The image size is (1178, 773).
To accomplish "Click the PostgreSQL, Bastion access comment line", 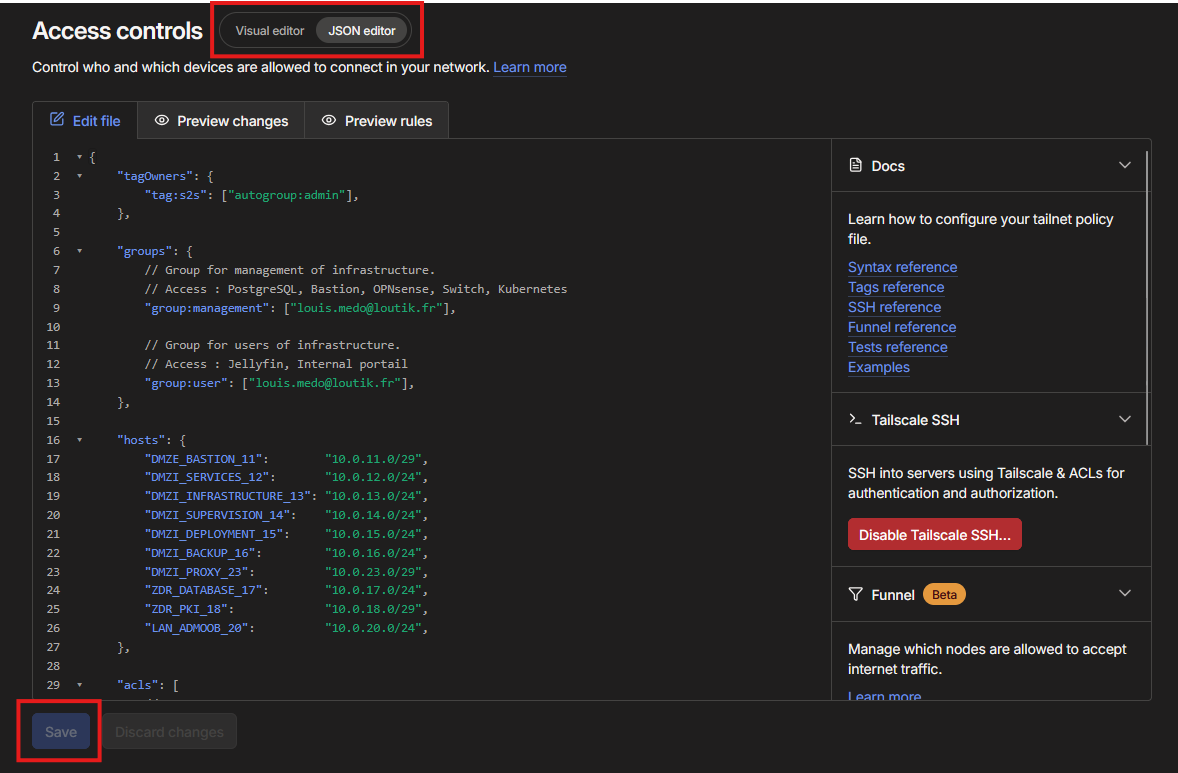I will (355, 289).
